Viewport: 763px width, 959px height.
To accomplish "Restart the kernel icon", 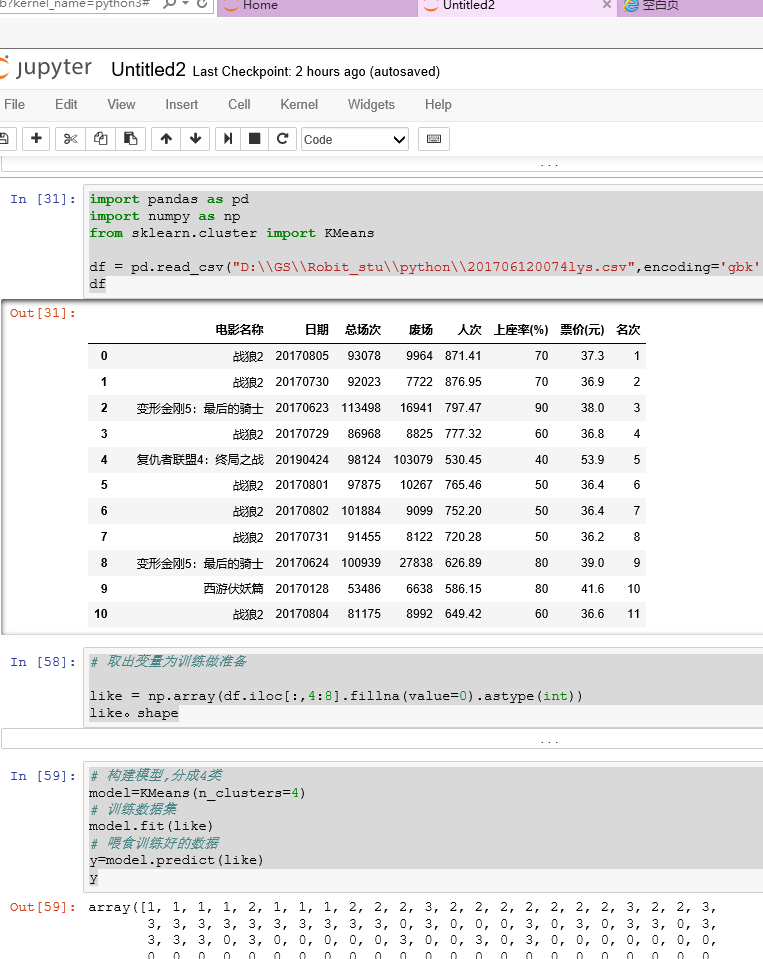I will [x=282, y=139].
